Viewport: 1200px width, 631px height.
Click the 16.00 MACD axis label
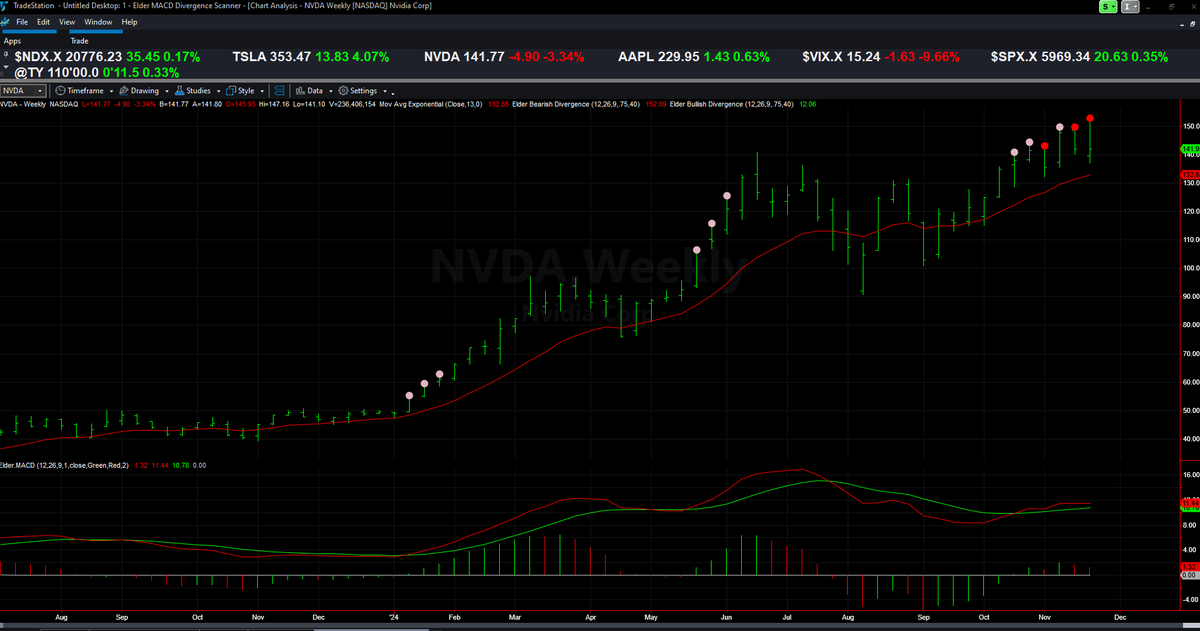(1190, 474)
